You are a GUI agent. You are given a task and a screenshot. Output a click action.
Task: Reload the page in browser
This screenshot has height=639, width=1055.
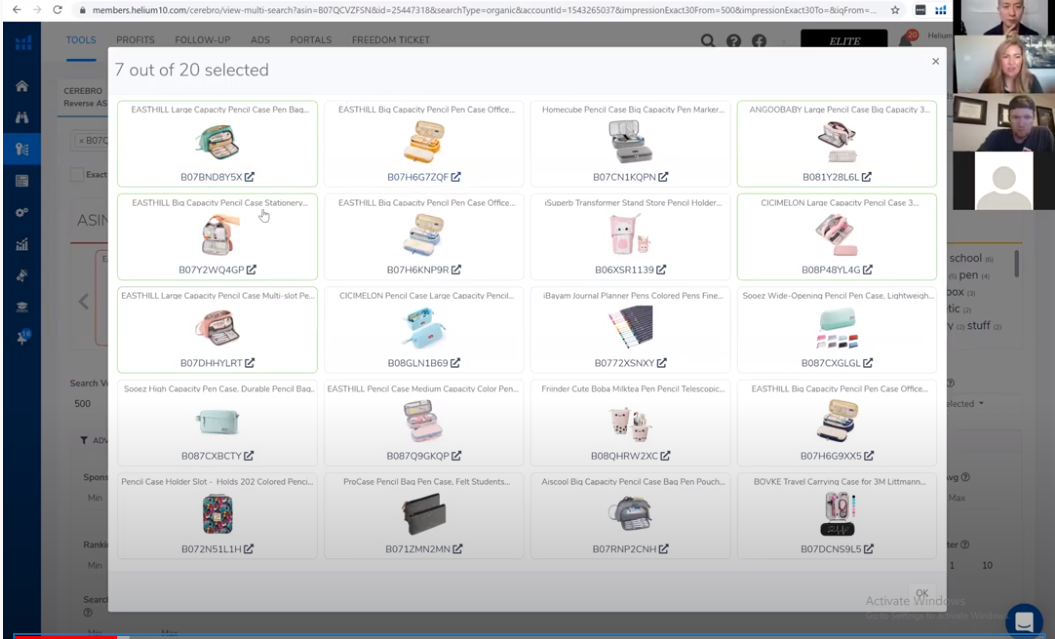click(x=58, y=10)
